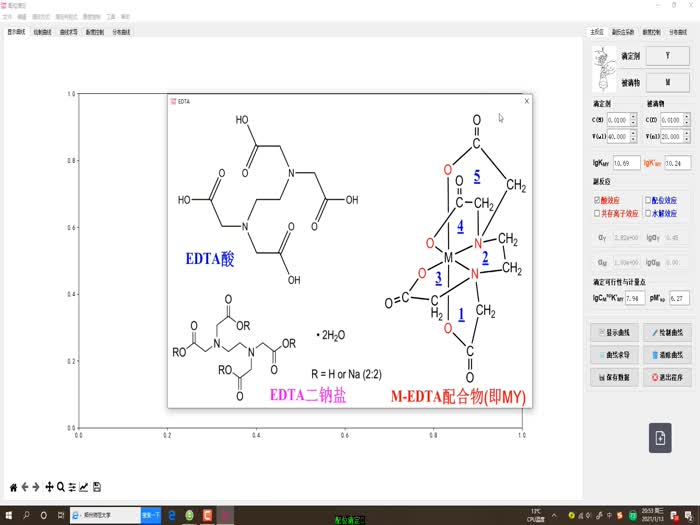Click the back arrow in plot toolbar
Viewport: 700px width, 525px height.
[25, 487]
